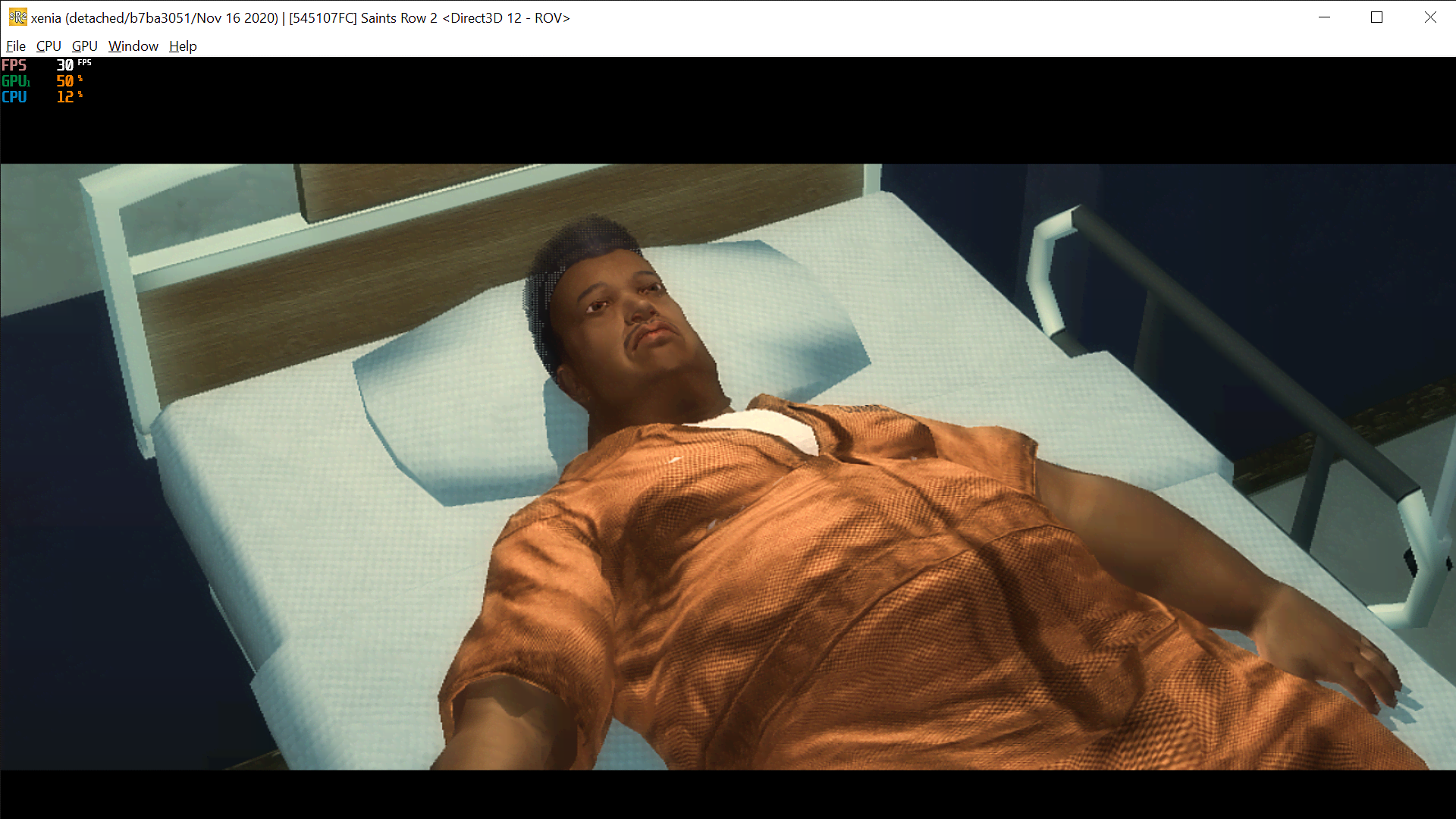This screenshot has height=819, width=1456.
Task: Close the xenia emulator window
Action: pyautogui.click(x=1430, y=17)
